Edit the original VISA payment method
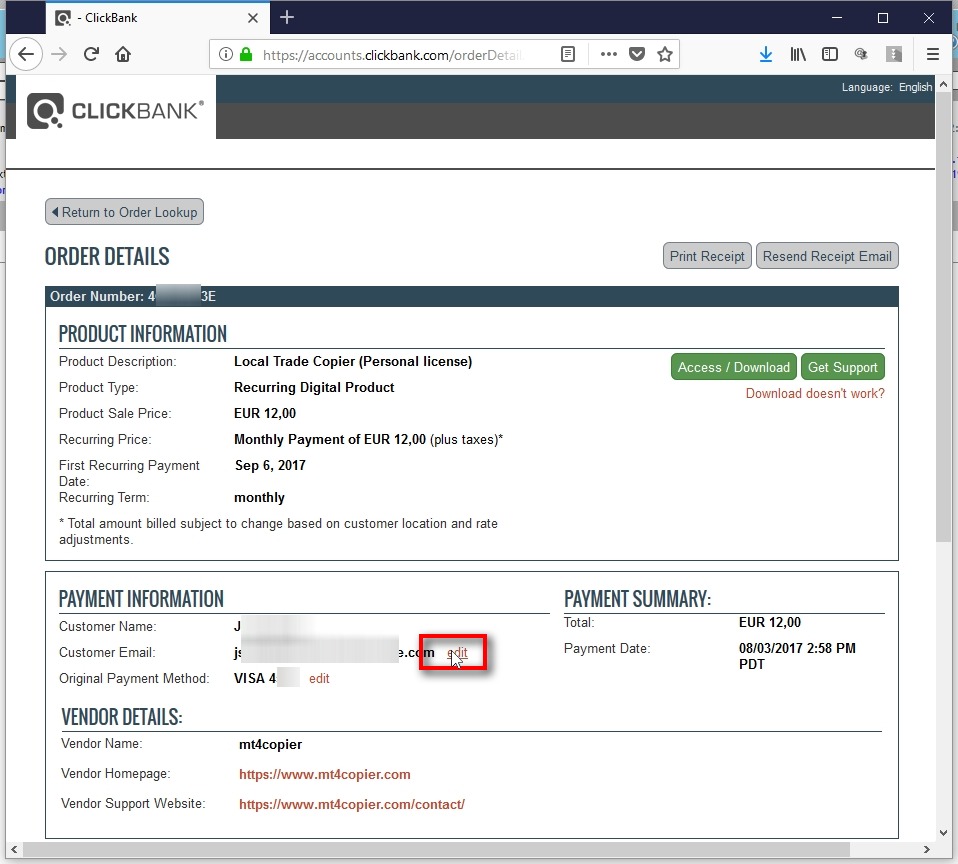 click(319, 678)
